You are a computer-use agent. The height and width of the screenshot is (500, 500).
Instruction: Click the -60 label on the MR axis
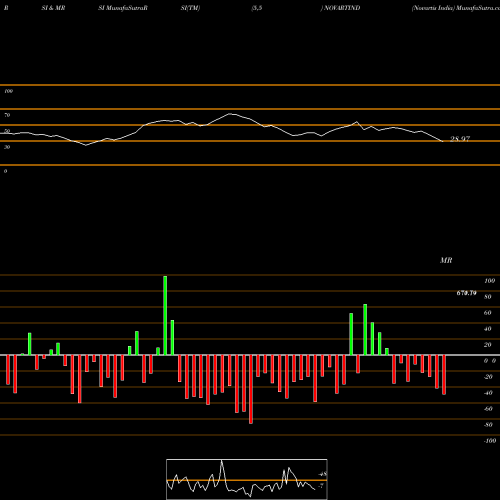tap(488, 409)
